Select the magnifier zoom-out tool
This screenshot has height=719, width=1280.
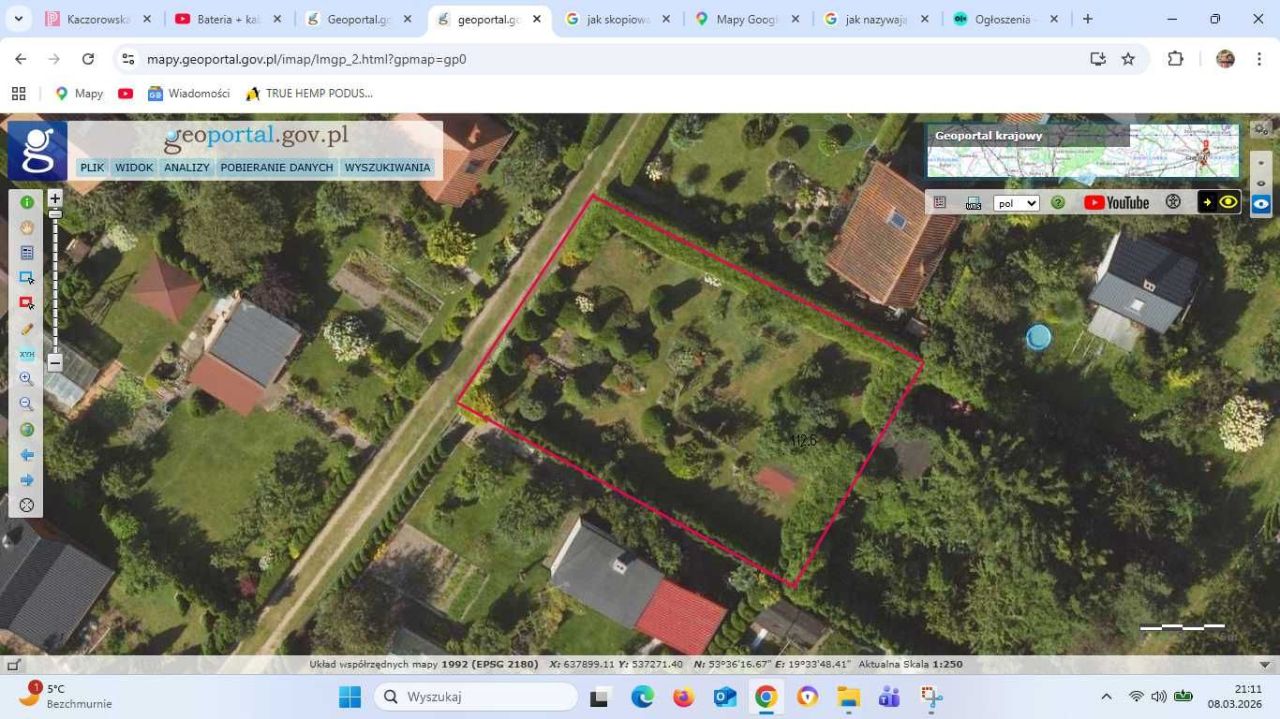point(27,404)
